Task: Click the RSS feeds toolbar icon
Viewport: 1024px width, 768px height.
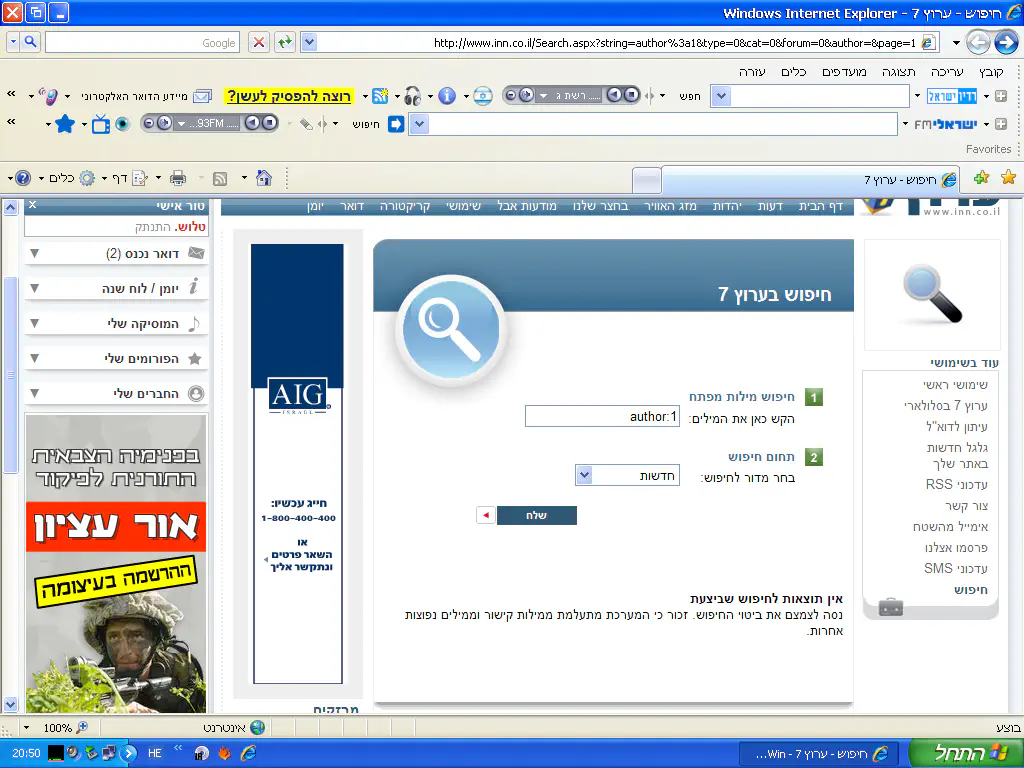Action: pos(218,178)
